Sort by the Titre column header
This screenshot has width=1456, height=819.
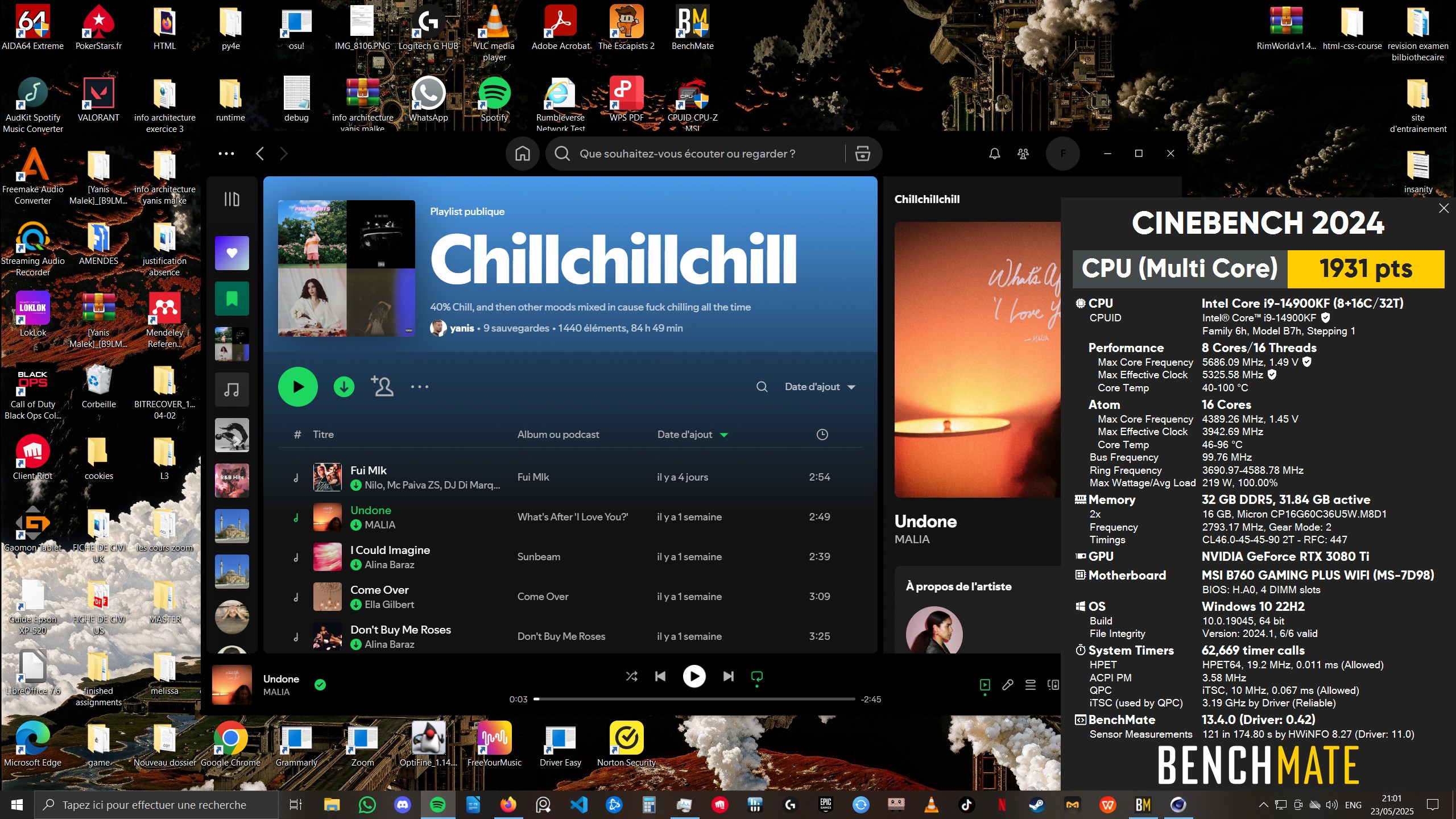tap(323, 435)
